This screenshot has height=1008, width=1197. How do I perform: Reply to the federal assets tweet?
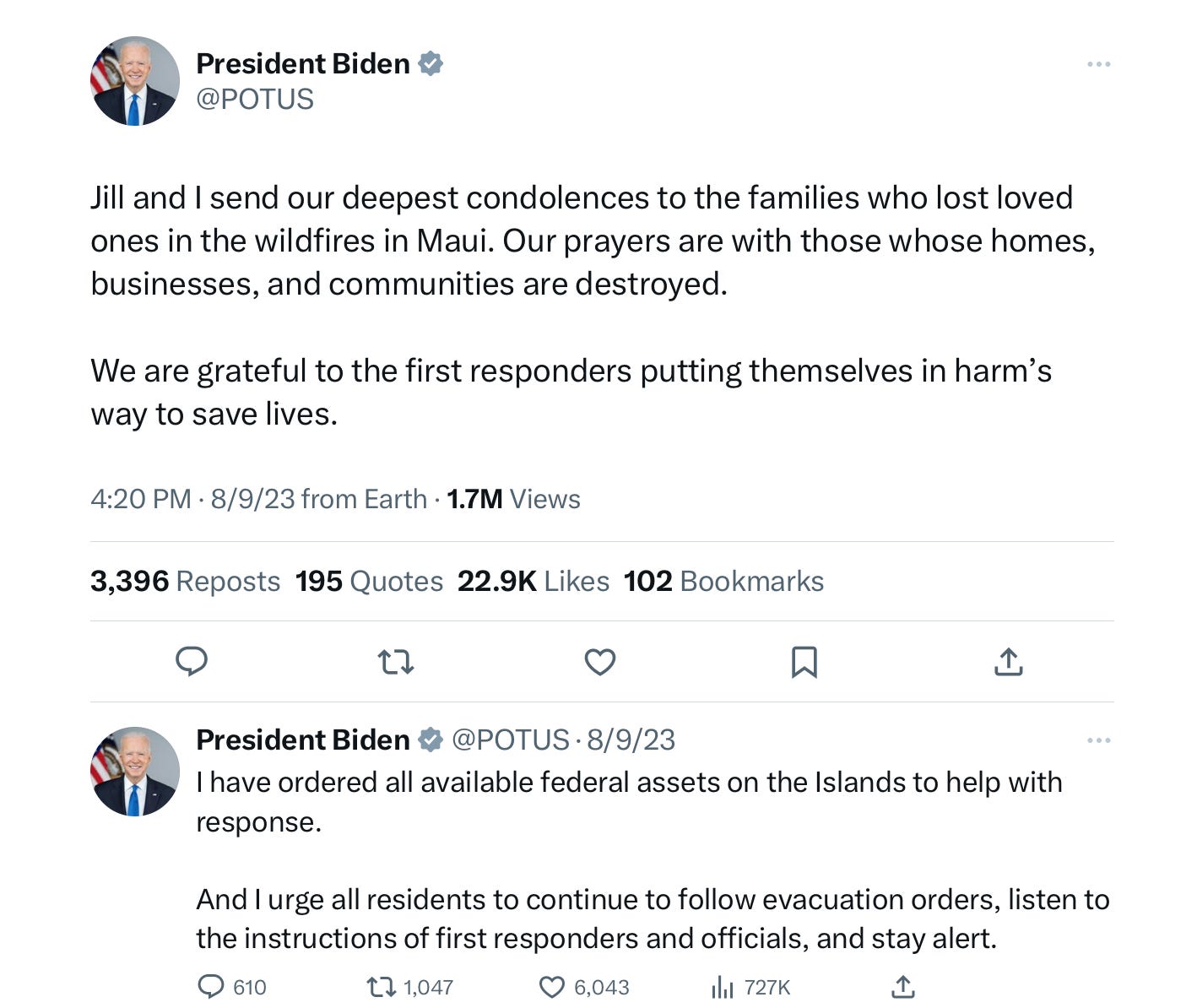pyautogui.click(x=211, y=986)
